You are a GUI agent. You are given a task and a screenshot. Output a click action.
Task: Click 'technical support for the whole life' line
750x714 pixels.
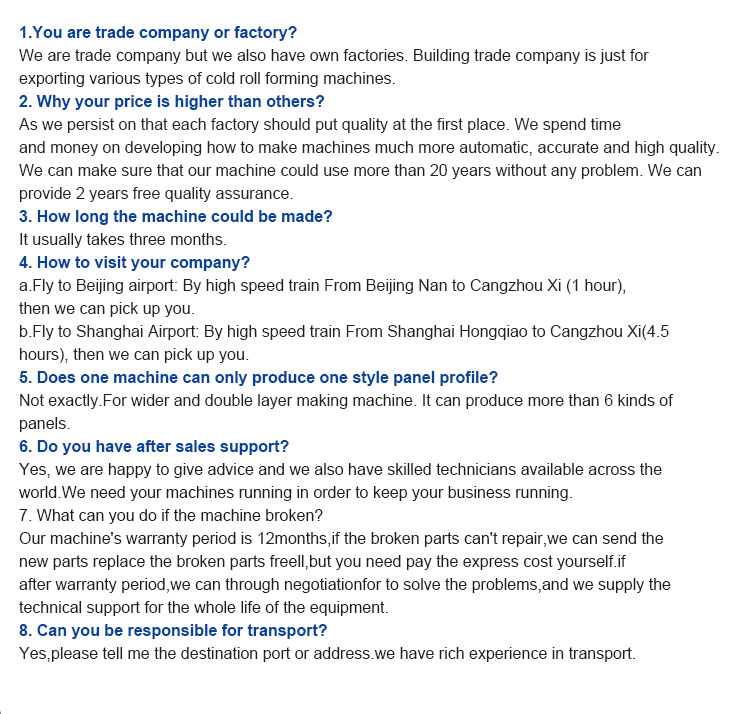(204, 607)
